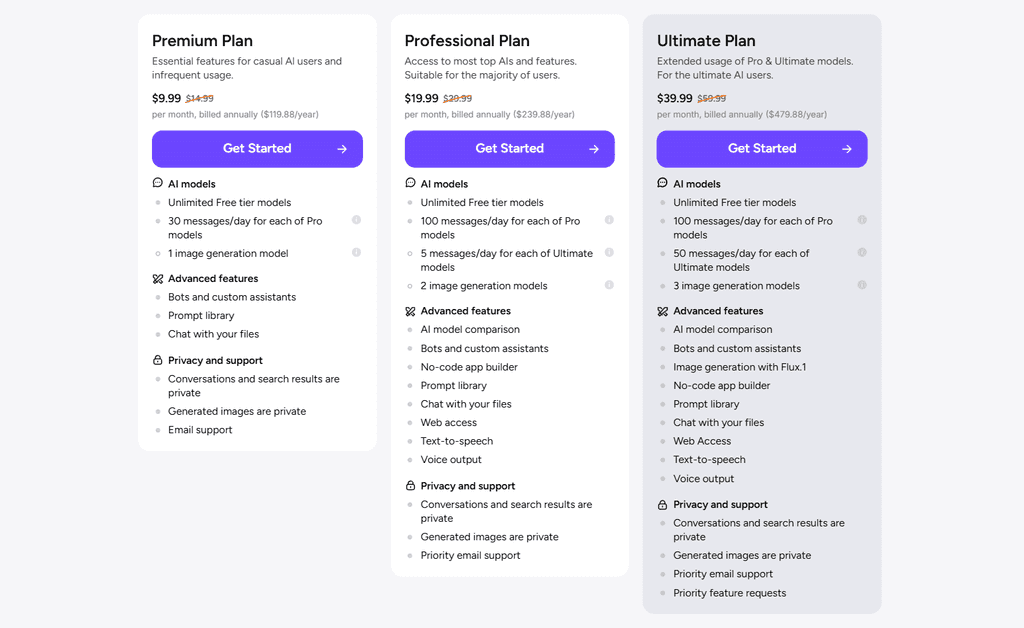1024x628 pixels.
Task: Click Get Started on the Ultimate Plan
Action: coord(761,148)
